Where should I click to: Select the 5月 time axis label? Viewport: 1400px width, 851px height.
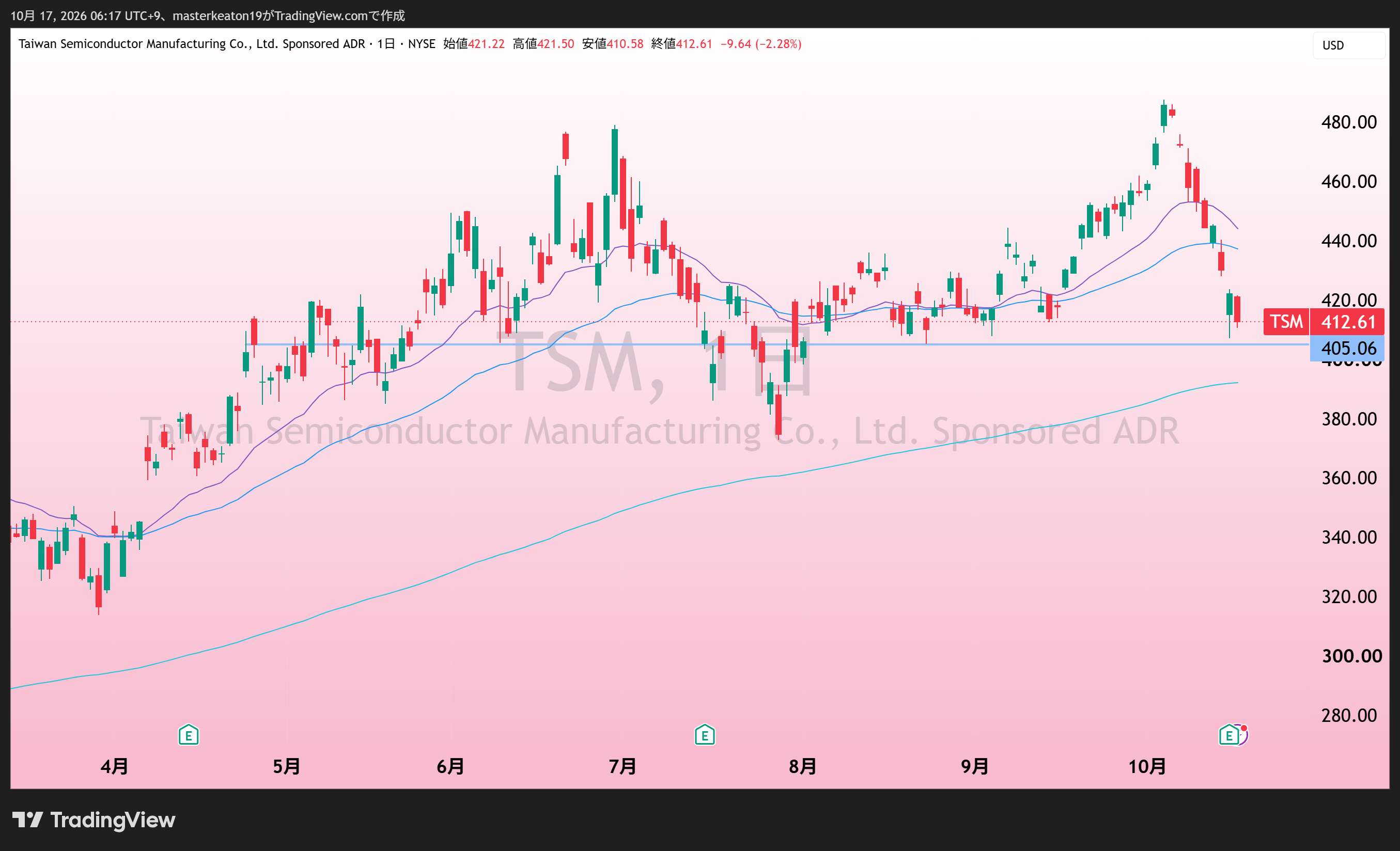point(286,766)
